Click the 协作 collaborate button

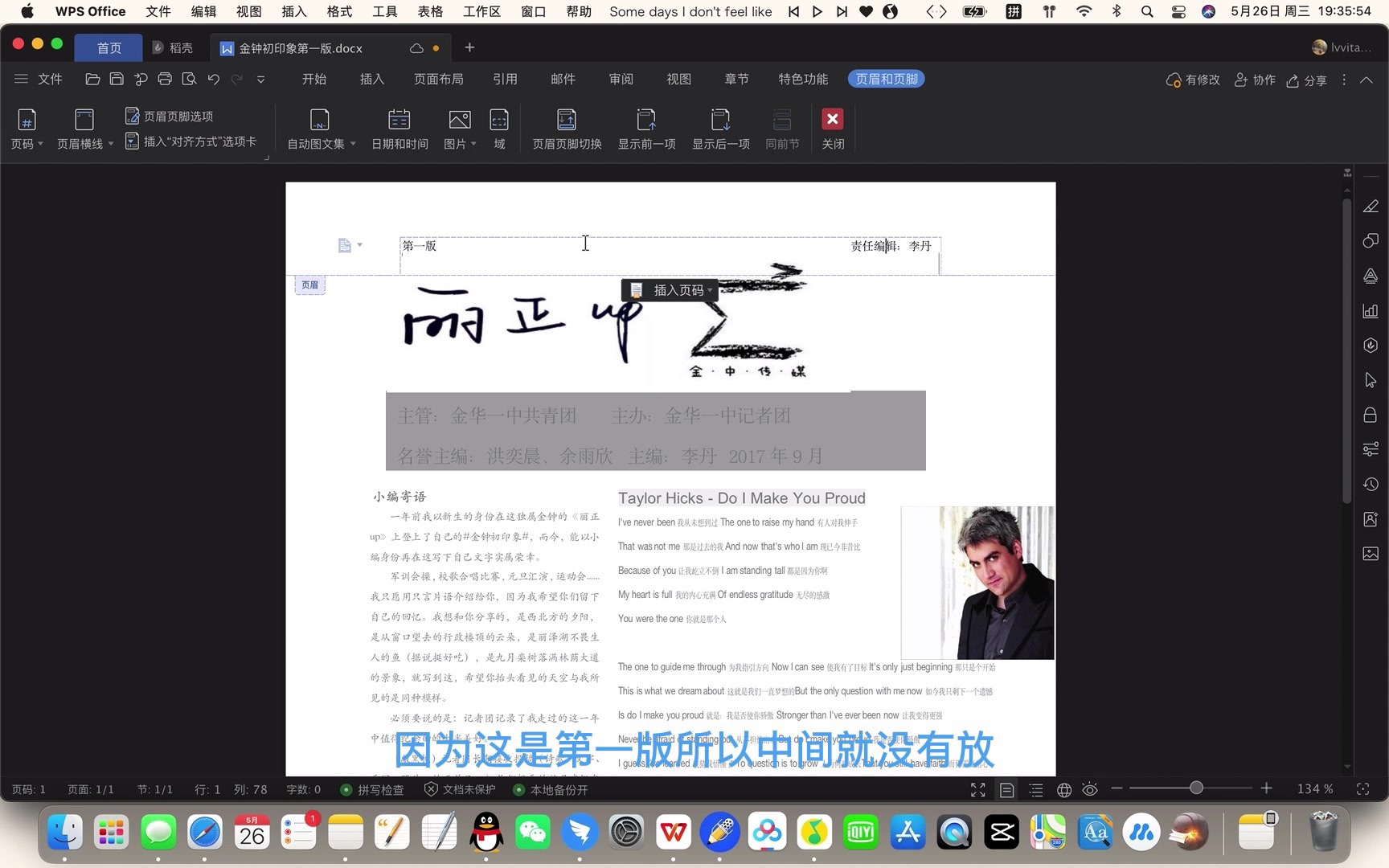[1255, 80]
